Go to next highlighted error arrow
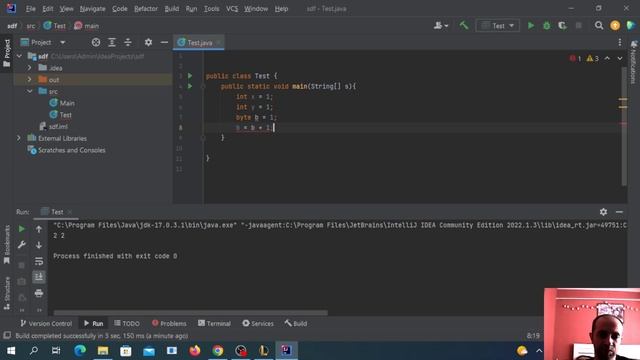 [x=620, y=58]
